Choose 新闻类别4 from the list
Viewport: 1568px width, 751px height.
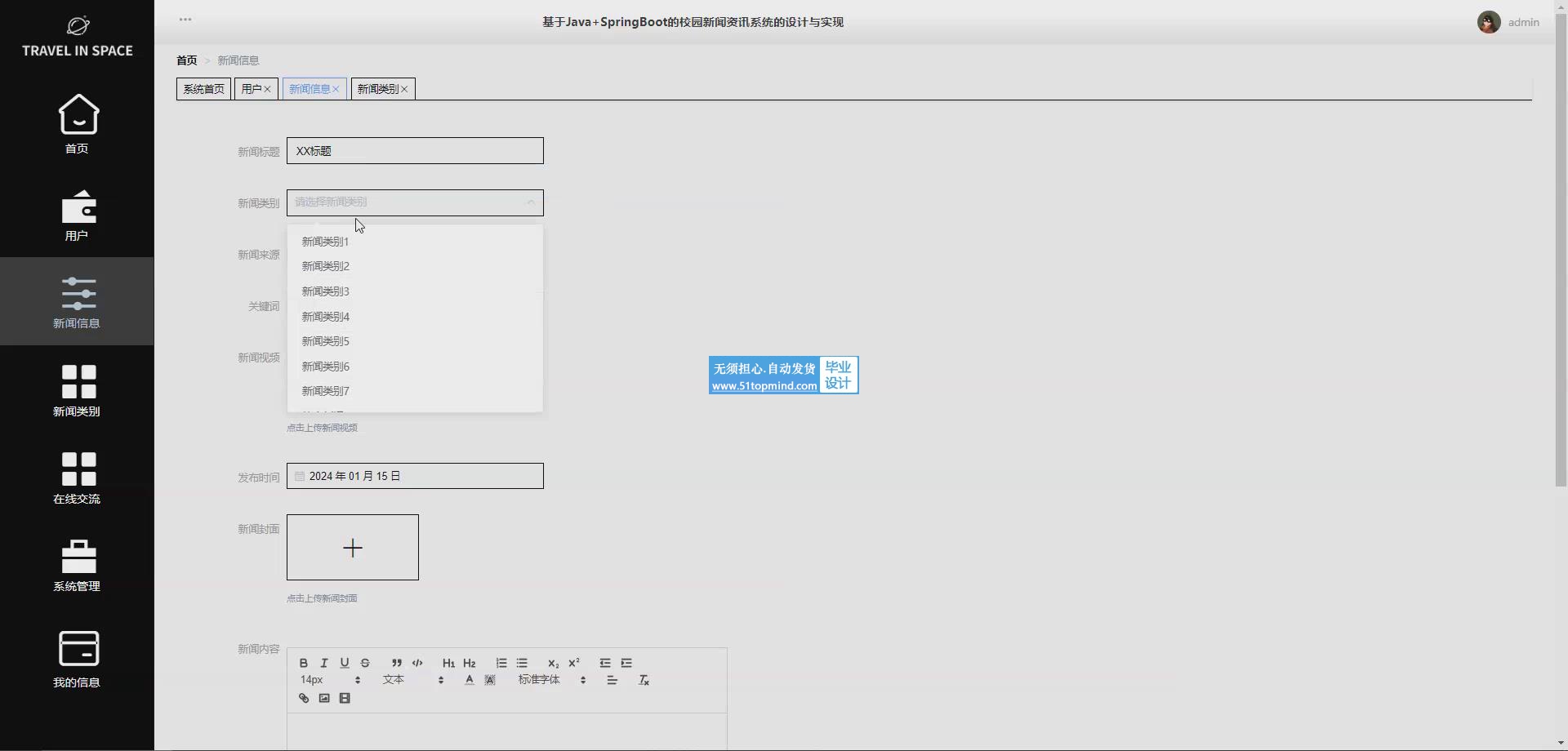pyautogui.click(x=415, y=317)
